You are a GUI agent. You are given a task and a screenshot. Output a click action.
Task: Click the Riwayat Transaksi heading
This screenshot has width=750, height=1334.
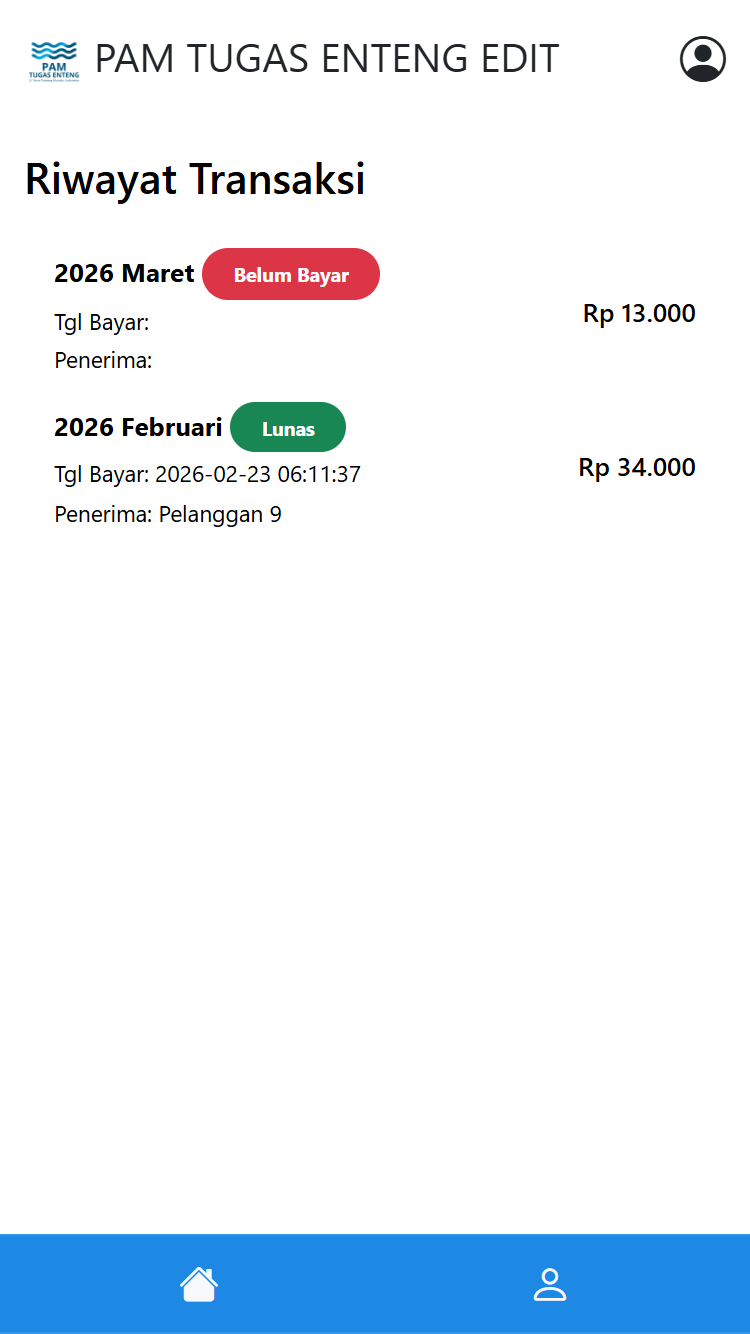click(x=195, y=180)
